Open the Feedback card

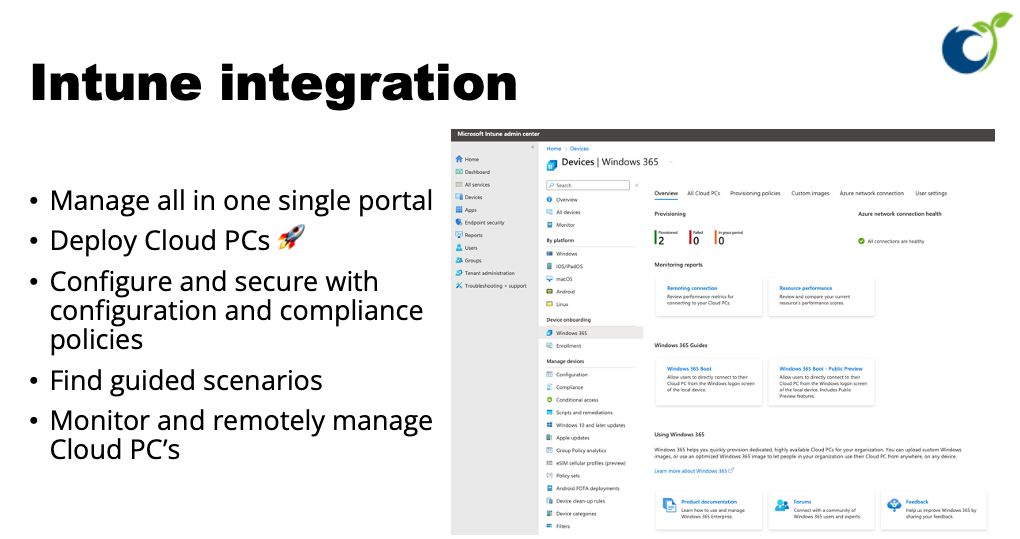[934, 510]
